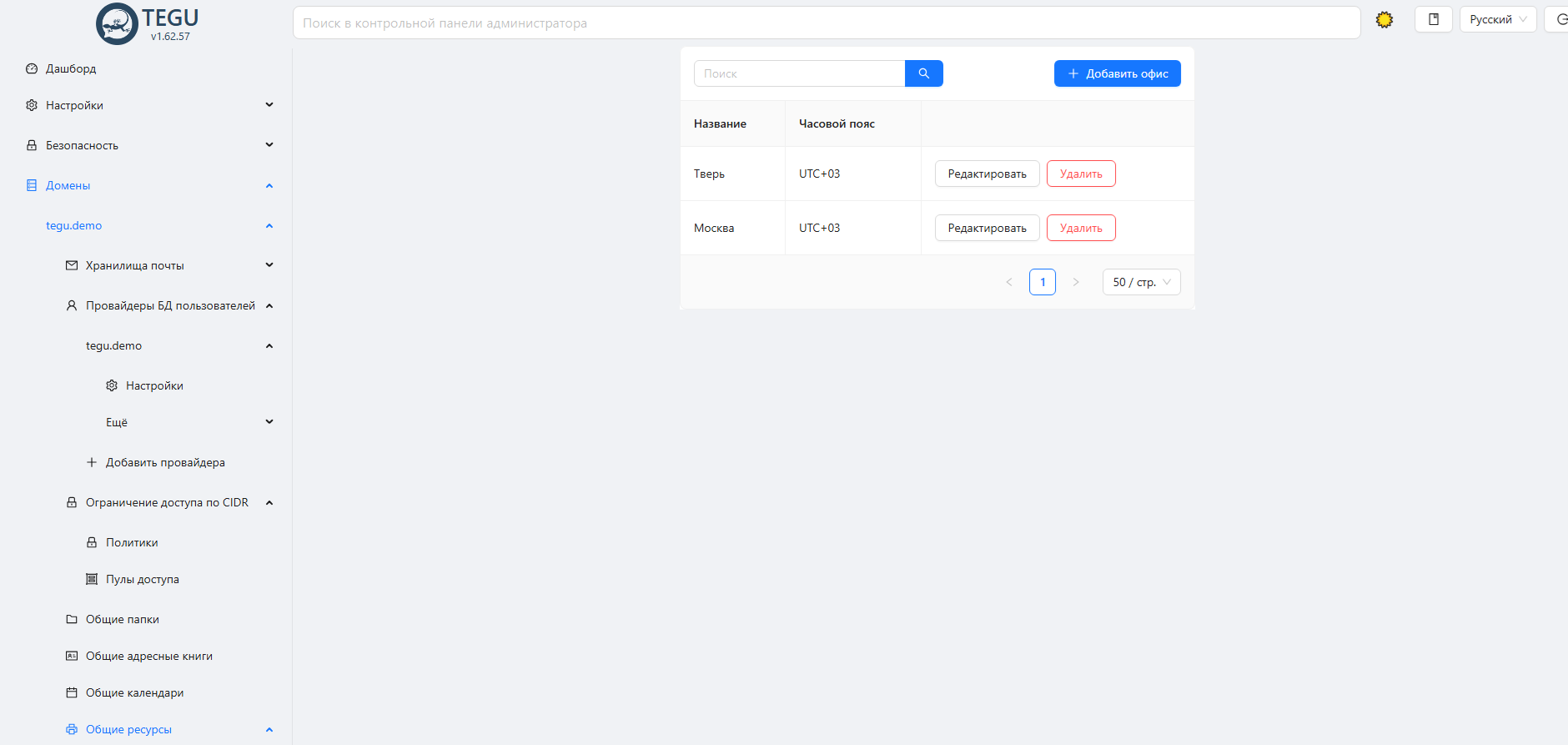Expand the Безопасность menu section
The width and height of the screenshot is (1568, 745).
(x=82, y=145)
